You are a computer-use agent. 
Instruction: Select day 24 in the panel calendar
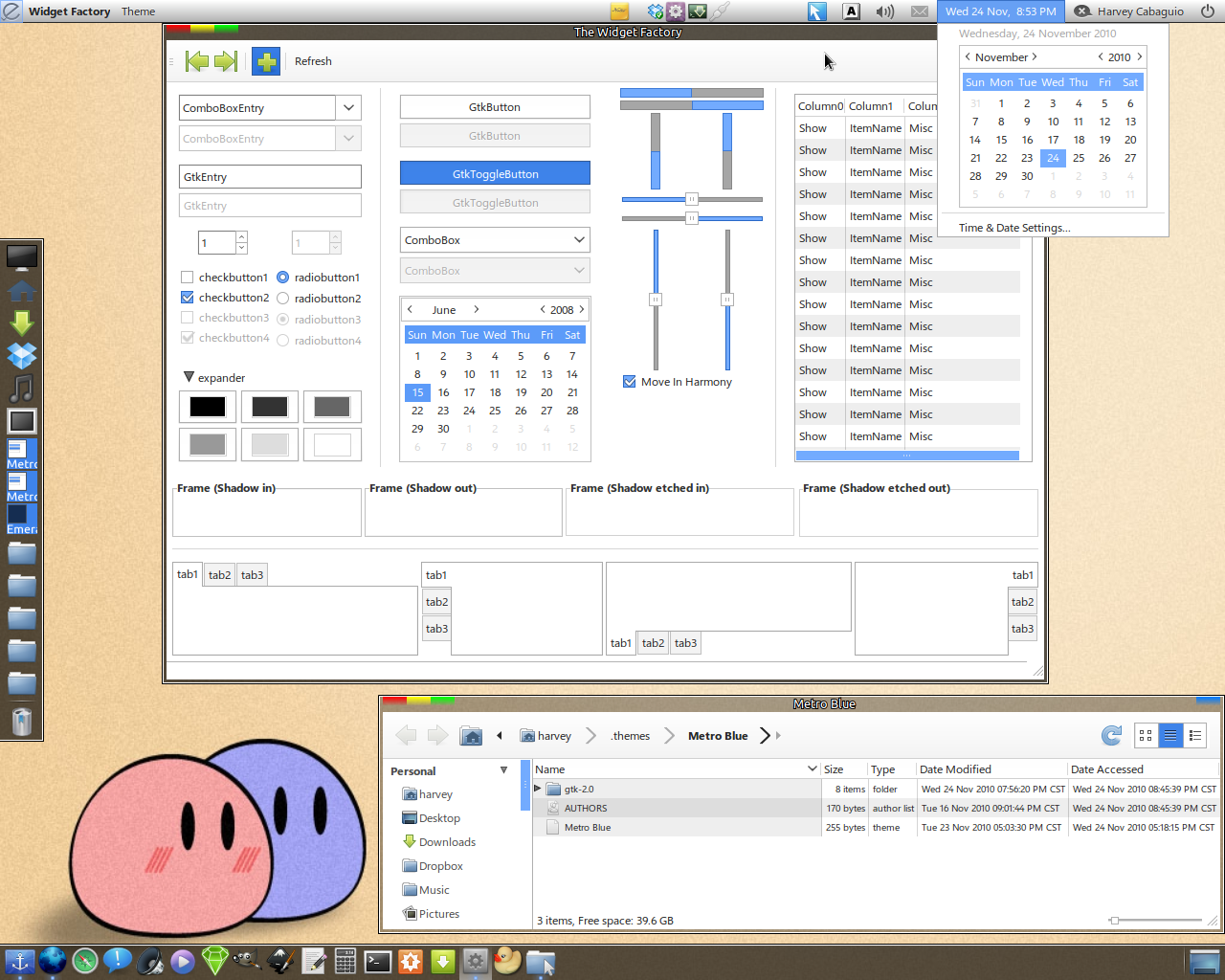(1053, 158)
